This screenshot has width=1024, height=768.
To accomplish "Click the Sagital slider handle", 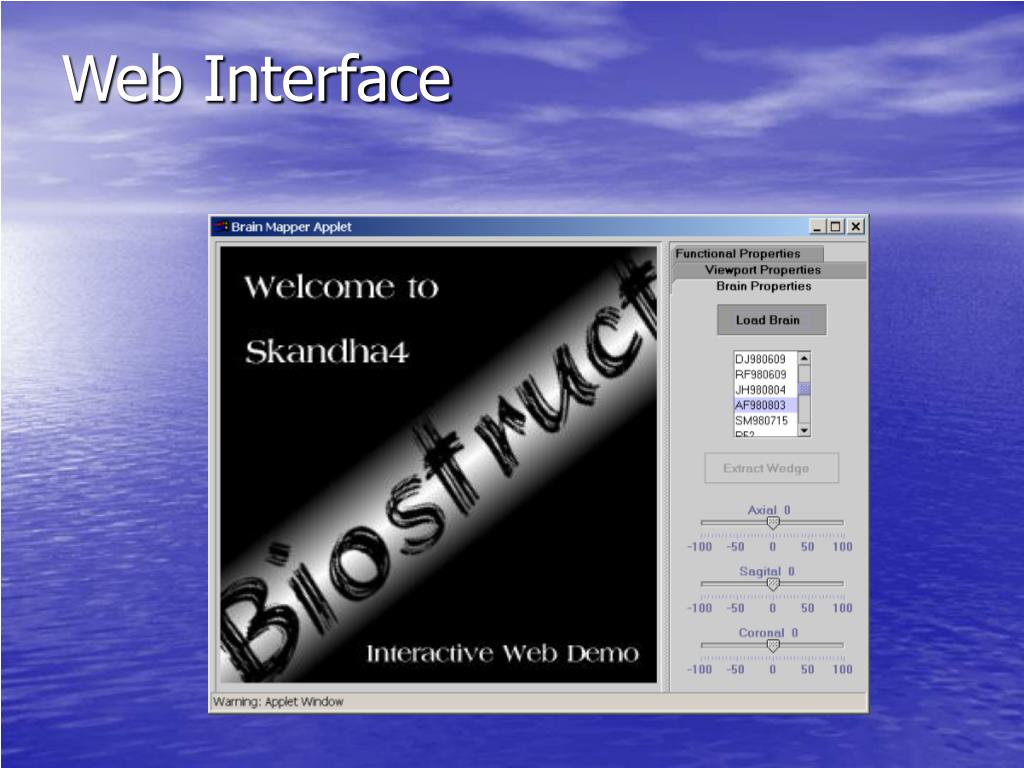I will 773,584.
